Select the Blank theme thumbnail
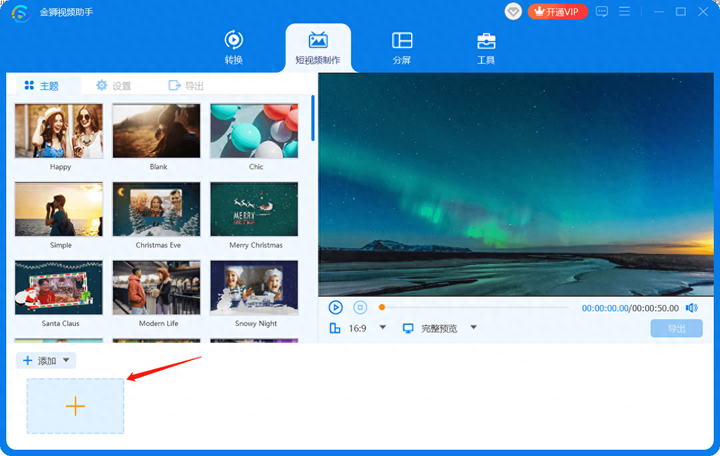The image size is (720, 456). point(157,131)
